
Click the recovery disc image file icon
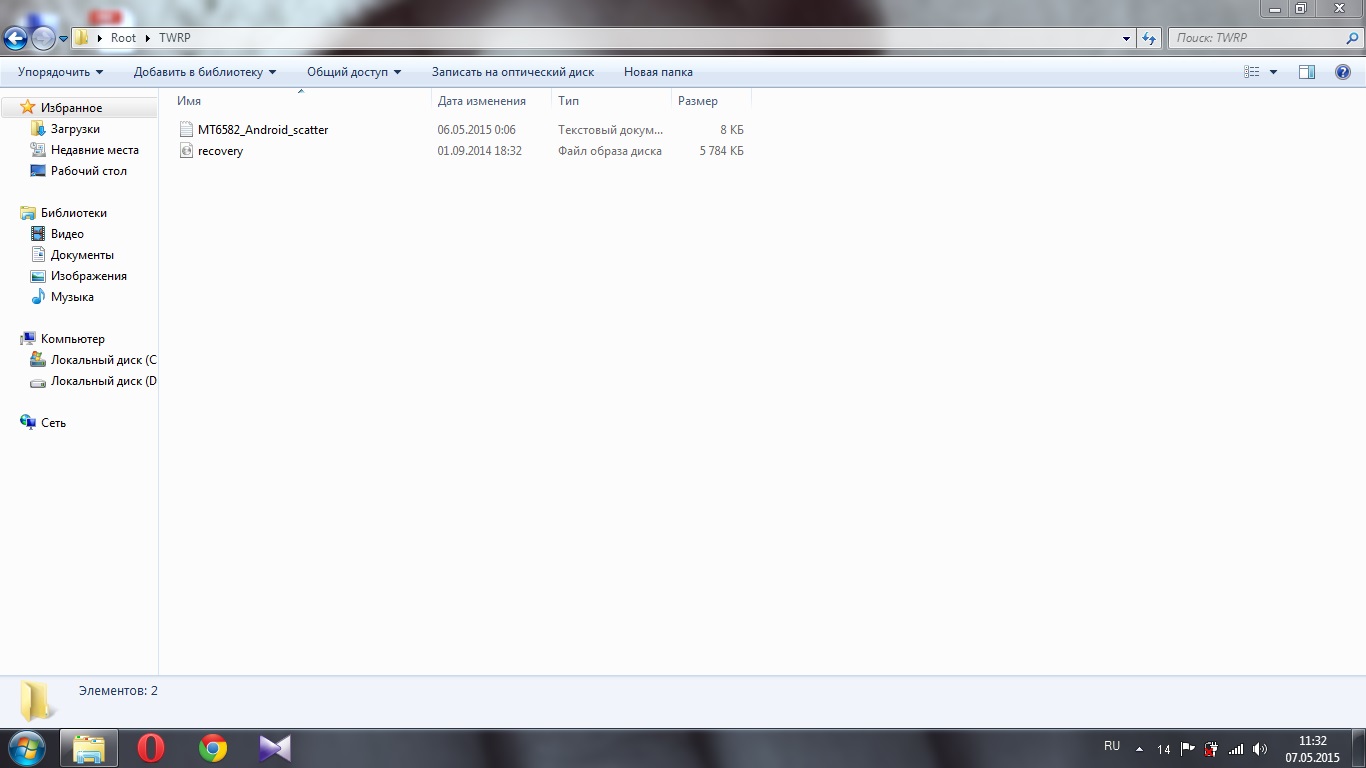(x=186, y=151)
